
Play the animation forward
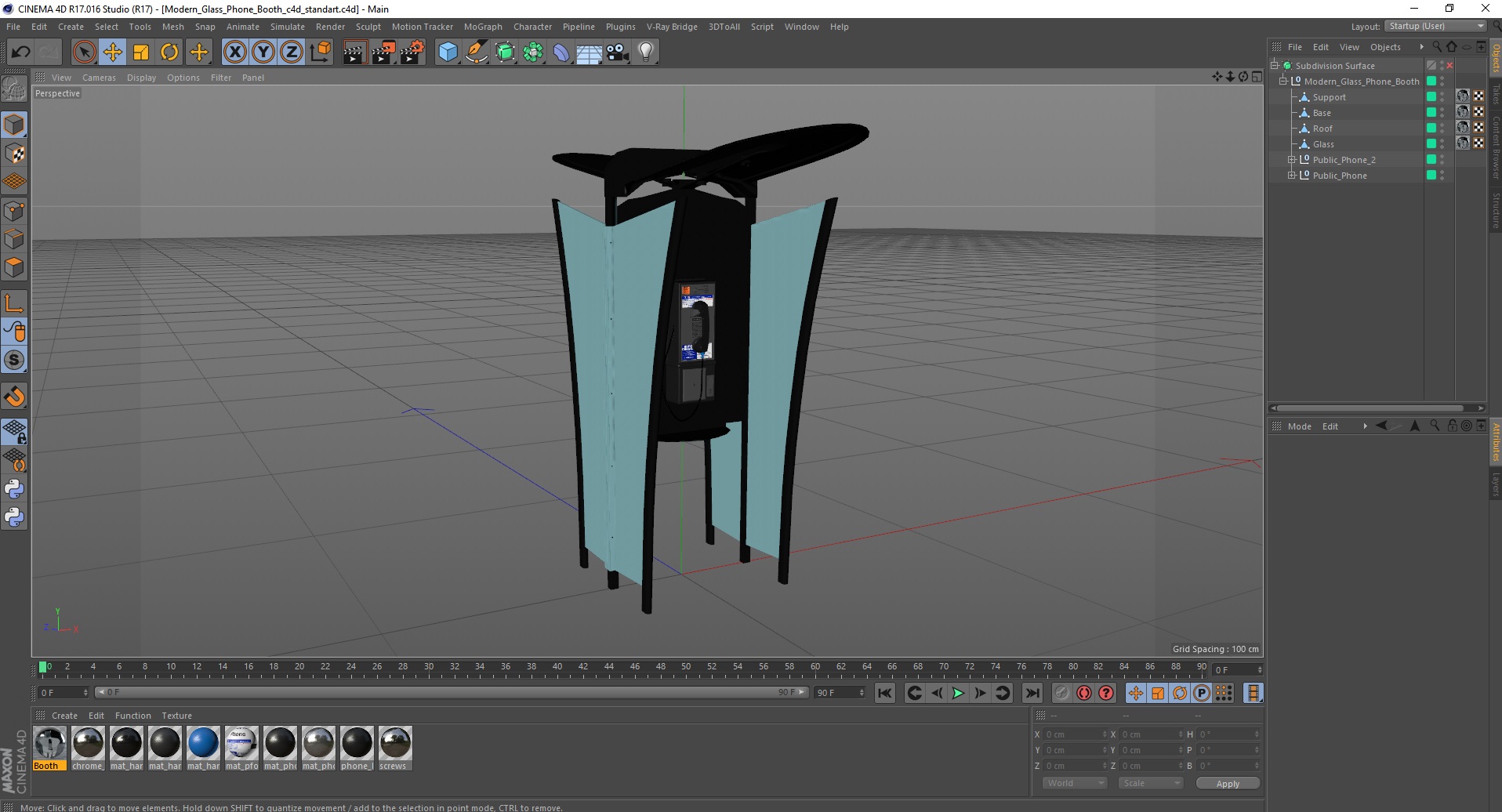pos(958,693)
